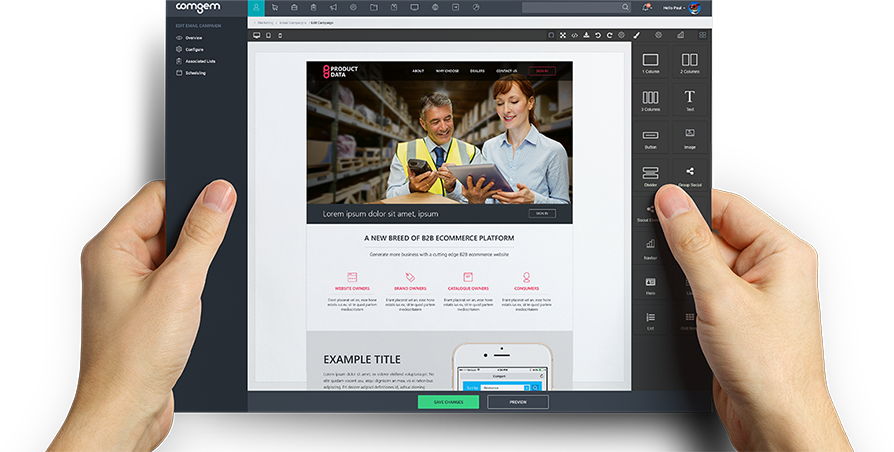This screenshot has width=894, height=452.
Task: Select the Text block
Action: coord(690,100)
